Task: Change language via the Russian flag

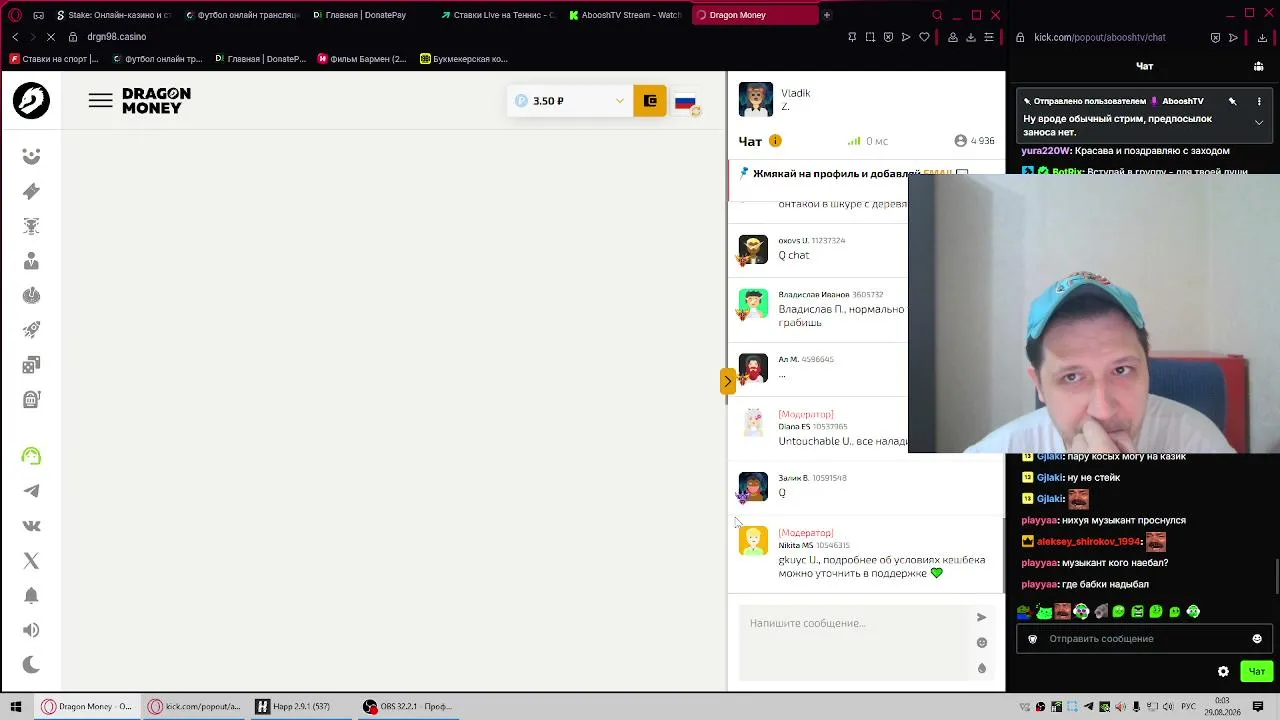Action: [x=685, y=101]
